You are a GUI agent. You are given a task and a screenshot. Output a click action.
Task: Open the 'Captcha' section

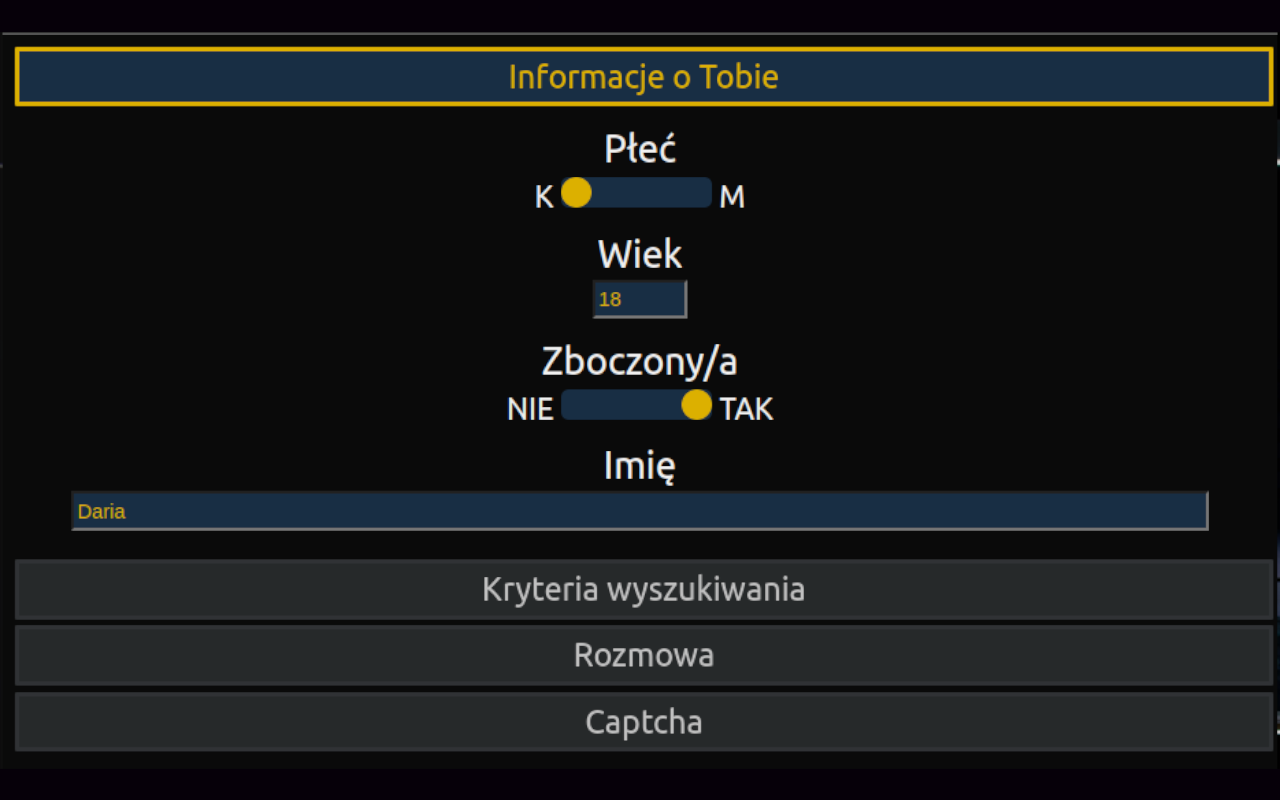point(643,722)
